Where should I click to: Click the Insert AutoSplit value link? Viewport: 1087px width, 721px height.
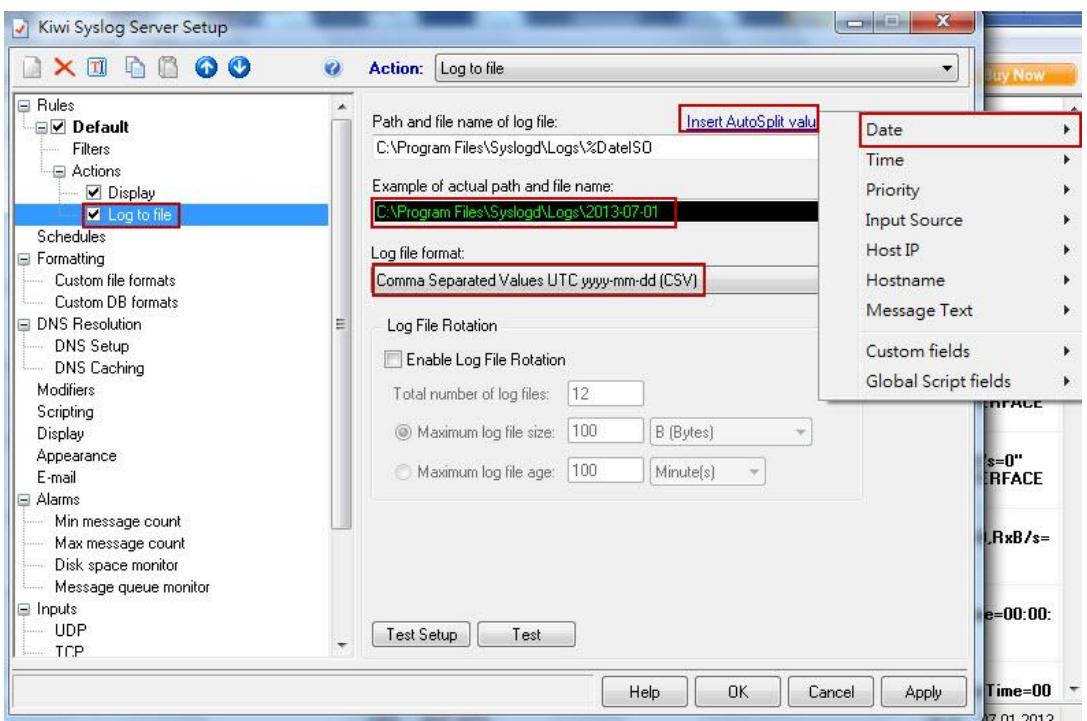751,121
